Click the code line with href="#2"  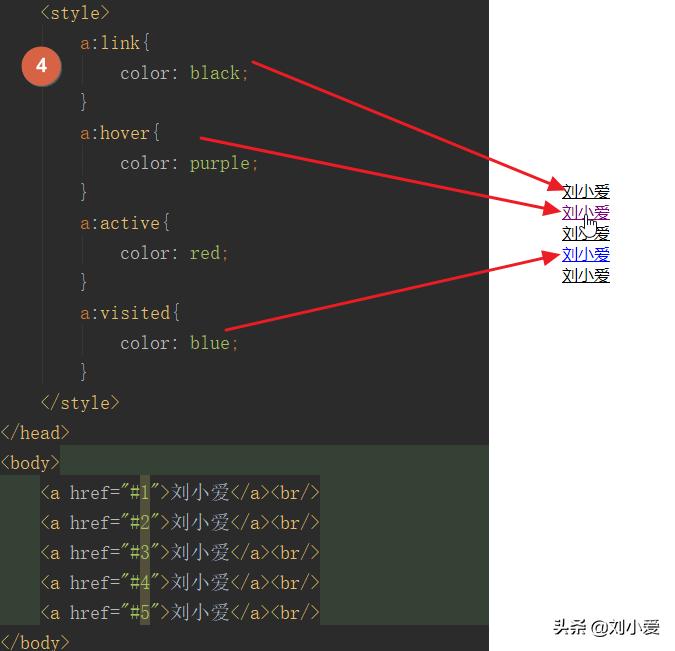(x=180, y=523)
